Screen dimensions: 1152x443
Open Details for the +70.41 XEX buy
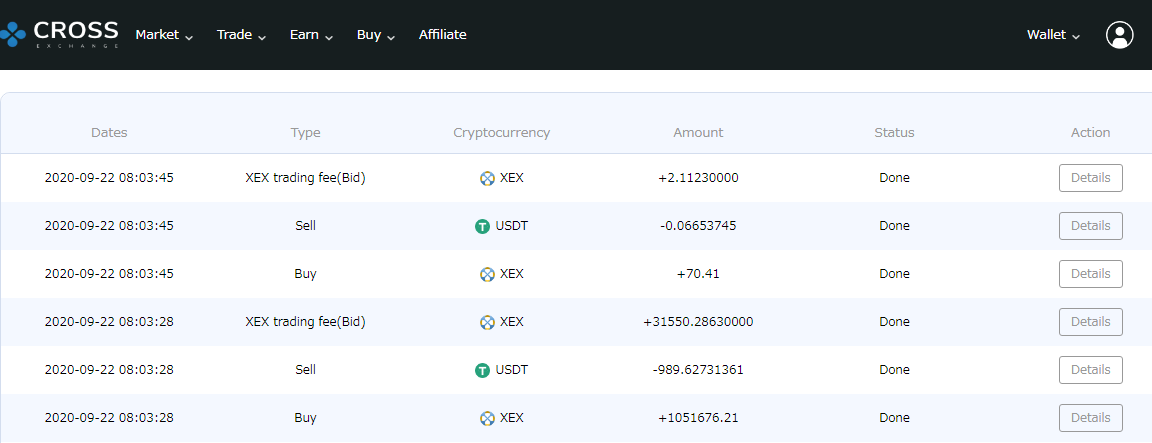click(1090, 273)
